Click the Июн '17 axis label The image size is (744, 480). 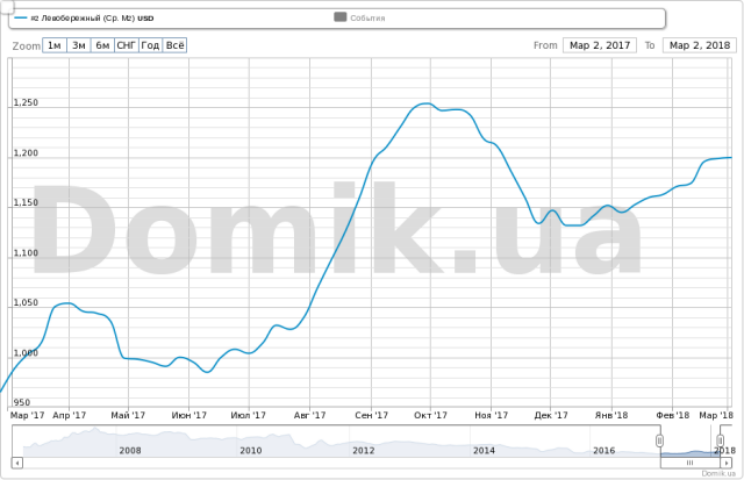click(189, 415)
